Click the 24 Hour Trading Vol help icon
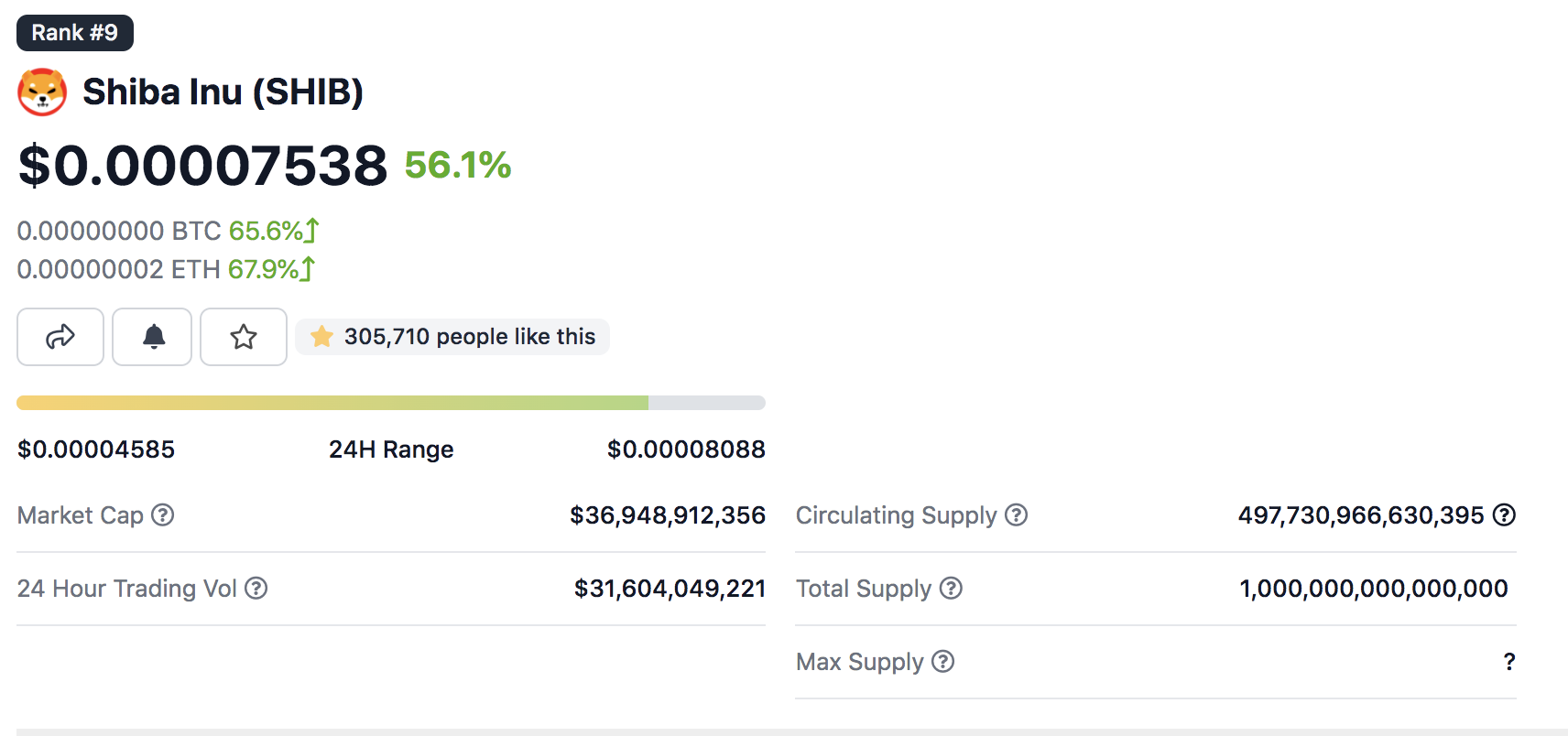 (x=256, y=589)
